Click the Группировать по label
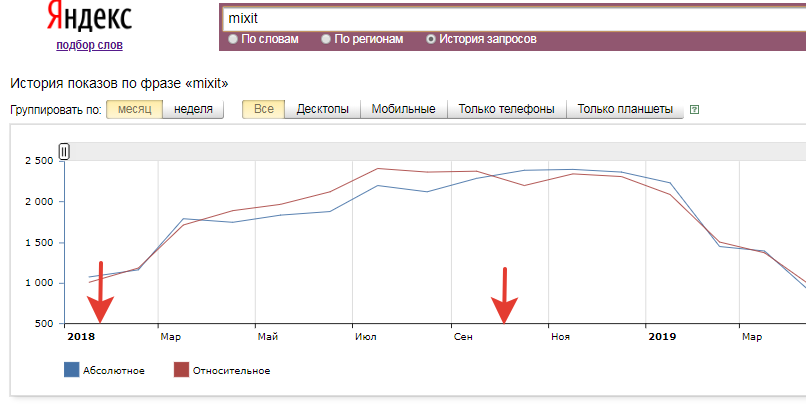The image size is (806, 409). (56, 110)
